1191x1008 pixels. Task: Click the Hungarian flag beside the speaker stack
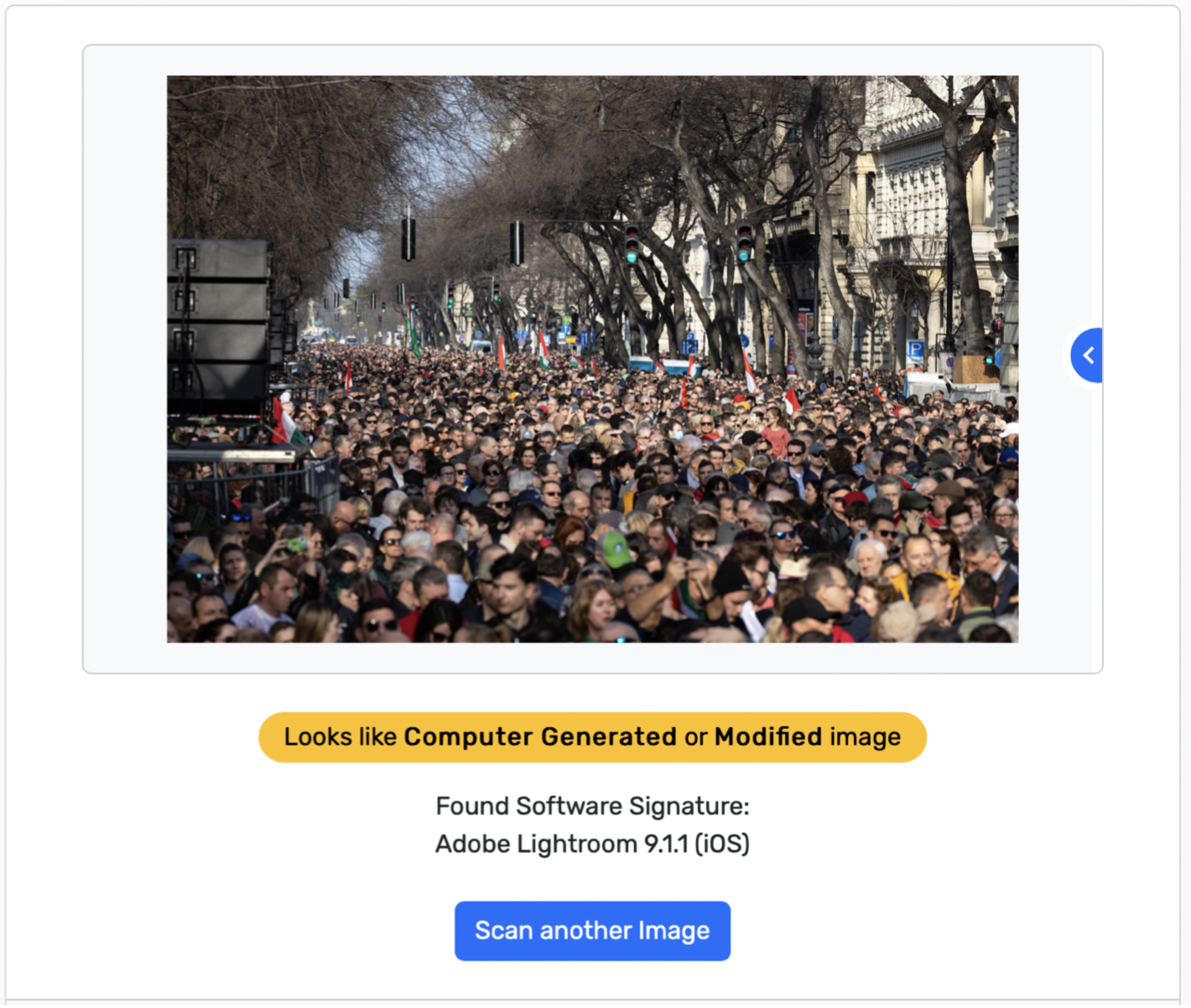click(285, 423)
